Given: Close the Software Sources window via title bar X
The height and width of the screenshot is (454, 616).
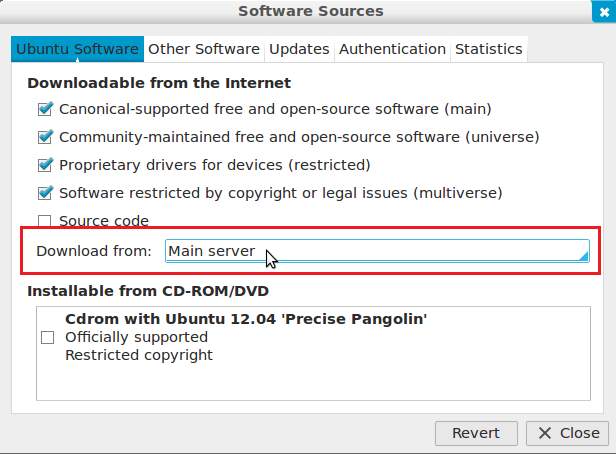Looking at the screenshot, I should coord(598,11).
